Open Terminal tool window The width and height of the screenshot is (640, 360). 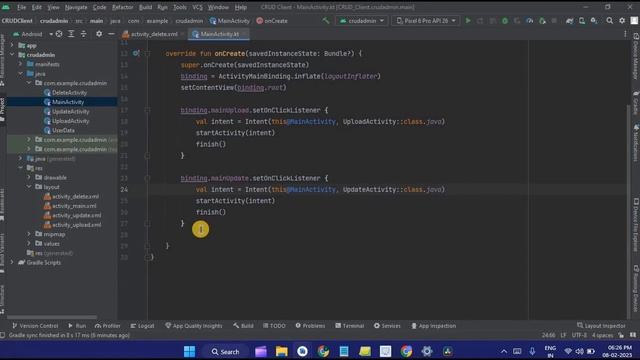tap(349, 326)
